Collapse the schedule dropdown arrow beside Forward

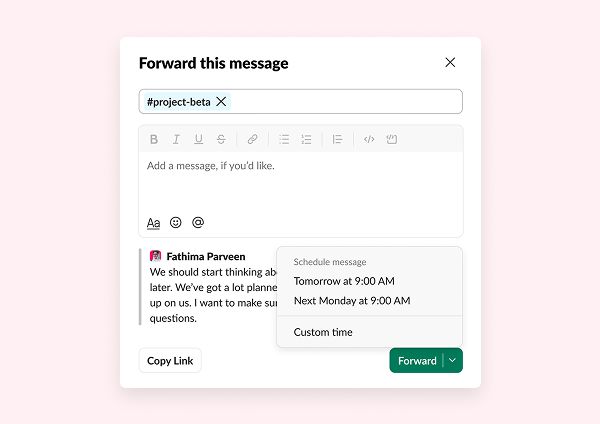coord(453,360)
